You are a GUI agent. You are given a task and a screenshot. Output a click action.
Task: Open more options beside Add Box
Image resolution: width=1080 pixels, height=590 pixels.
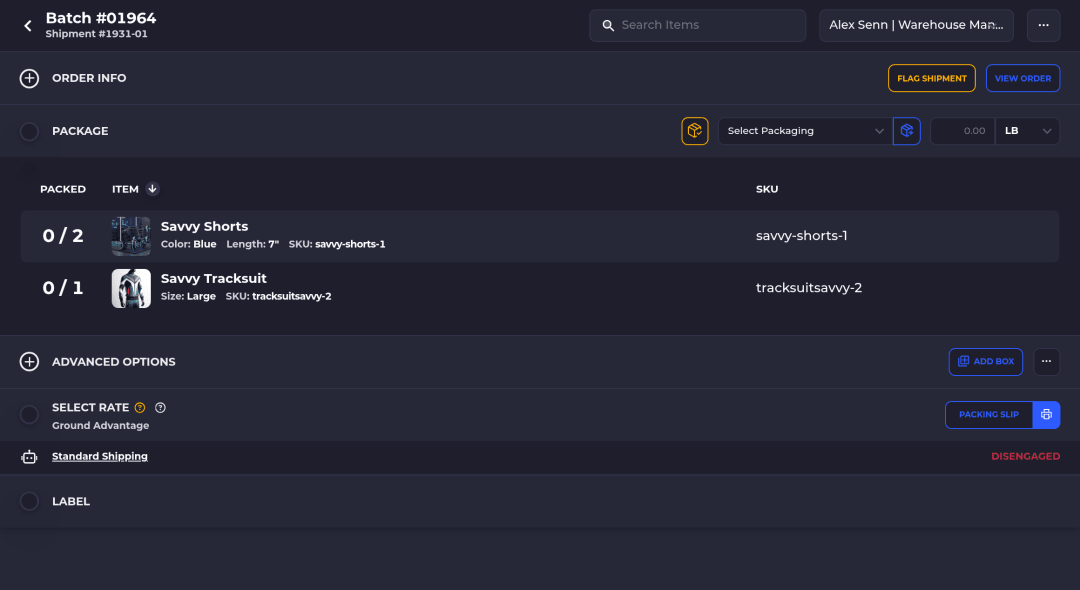point(1046,361)
